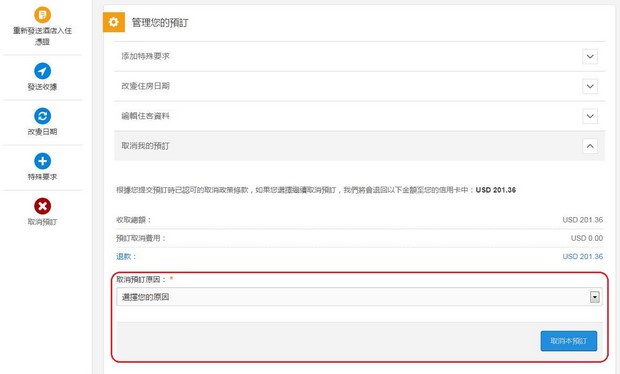Click the 選擇您的原因 reason select field
The height and width of the screenshot is (374, 620).
359,297
